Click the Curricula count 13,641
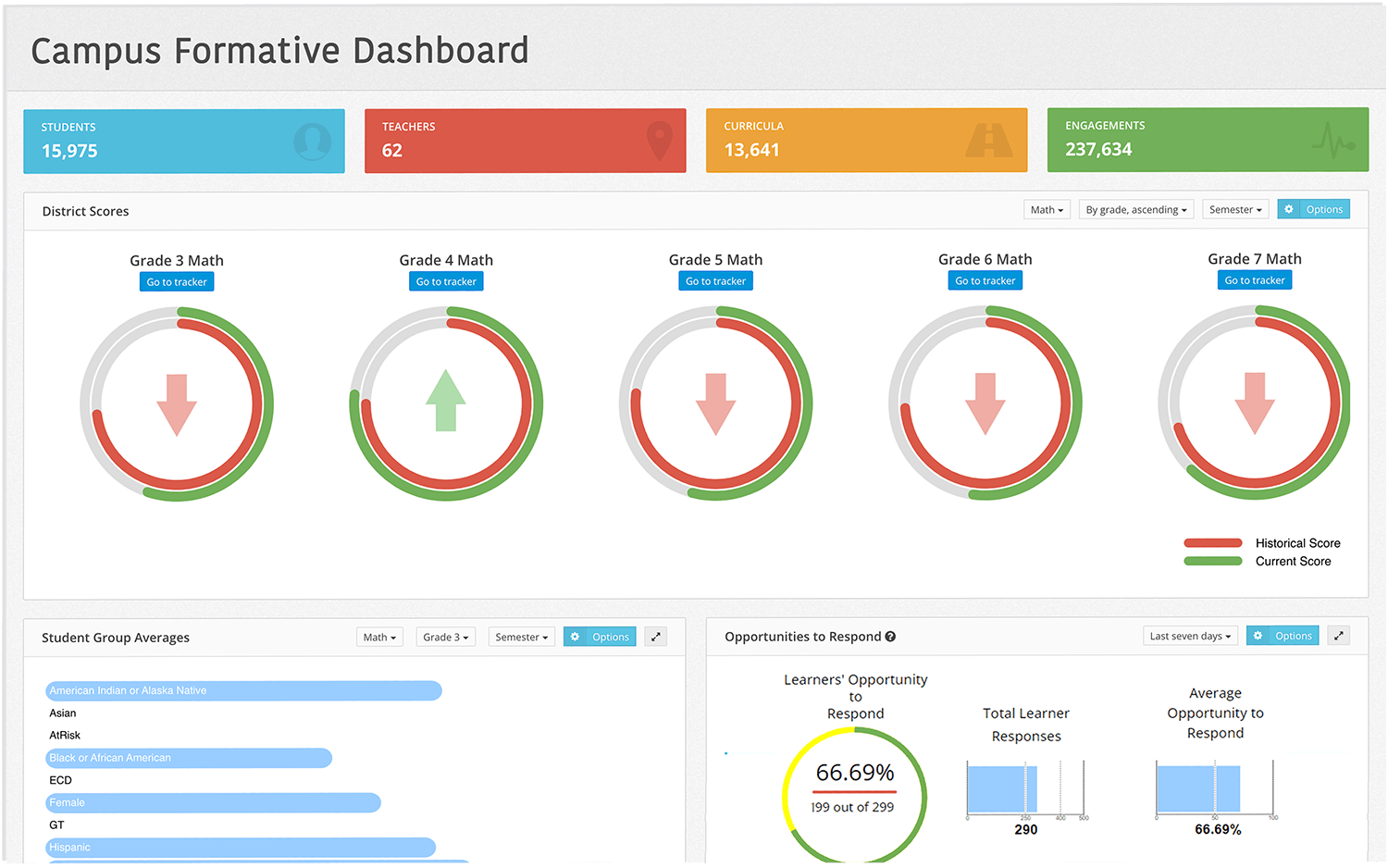The width and height of the screenshot is (1388, 868). (x=751, y=150)
